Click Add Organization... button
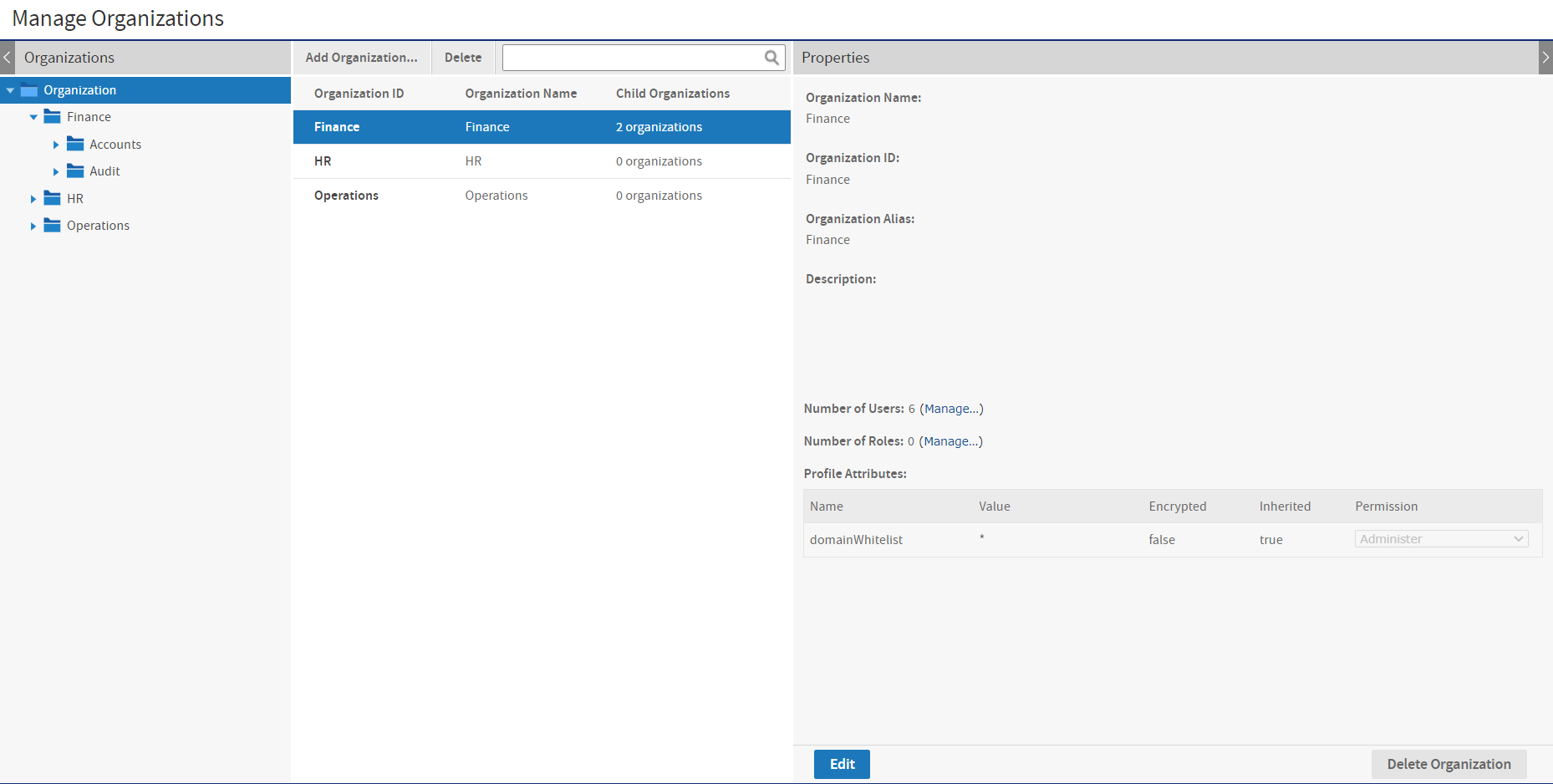The image size is (1553, 784). coord(361,58)
